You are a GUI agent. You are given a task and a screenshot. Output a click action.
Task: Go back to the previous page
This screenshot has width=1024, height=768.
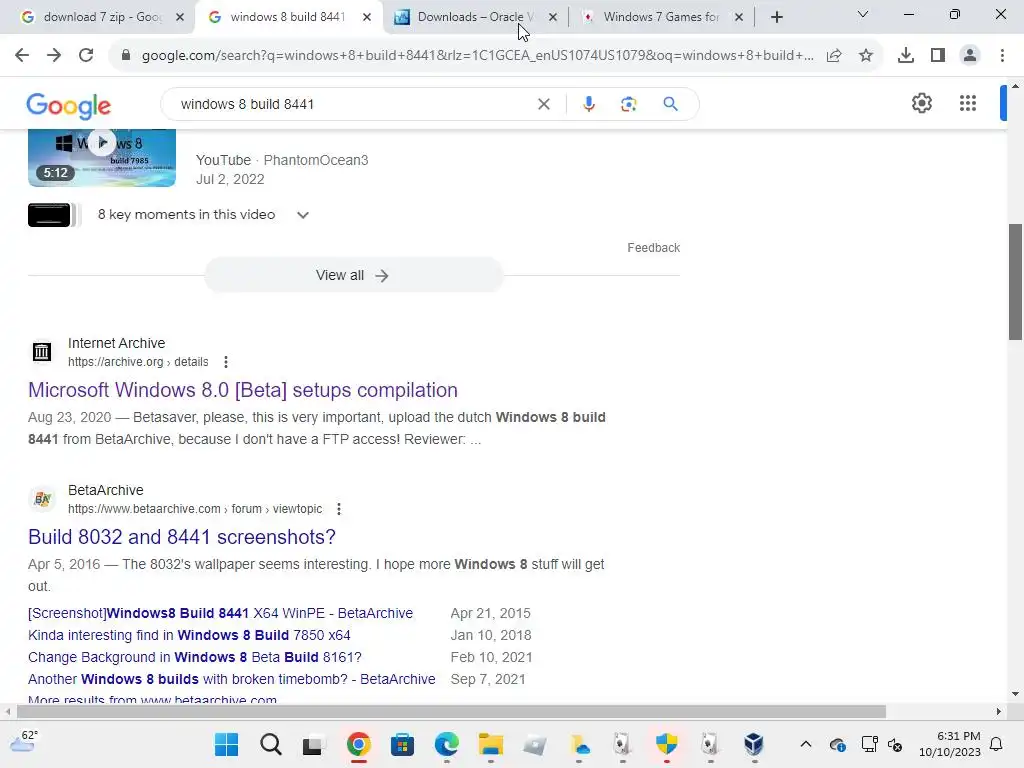[22, 56]
